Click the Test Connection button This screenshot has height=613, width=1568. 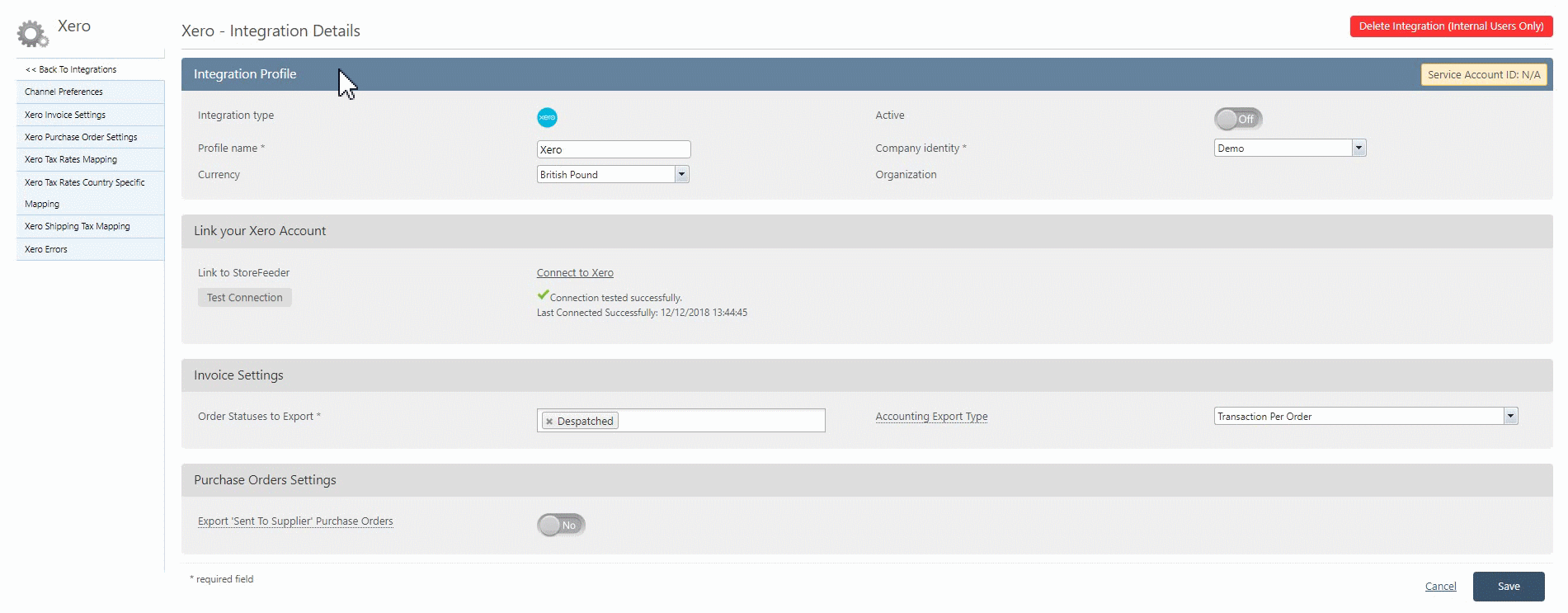[x=245, y=297]
